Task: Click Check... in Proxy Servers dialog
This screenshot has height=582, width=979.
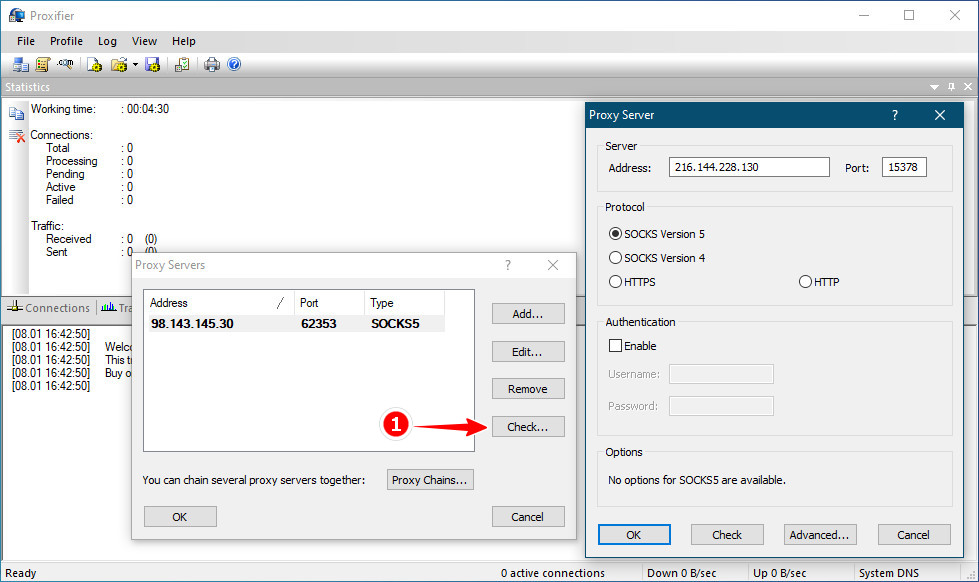Action: coord(528,427)
